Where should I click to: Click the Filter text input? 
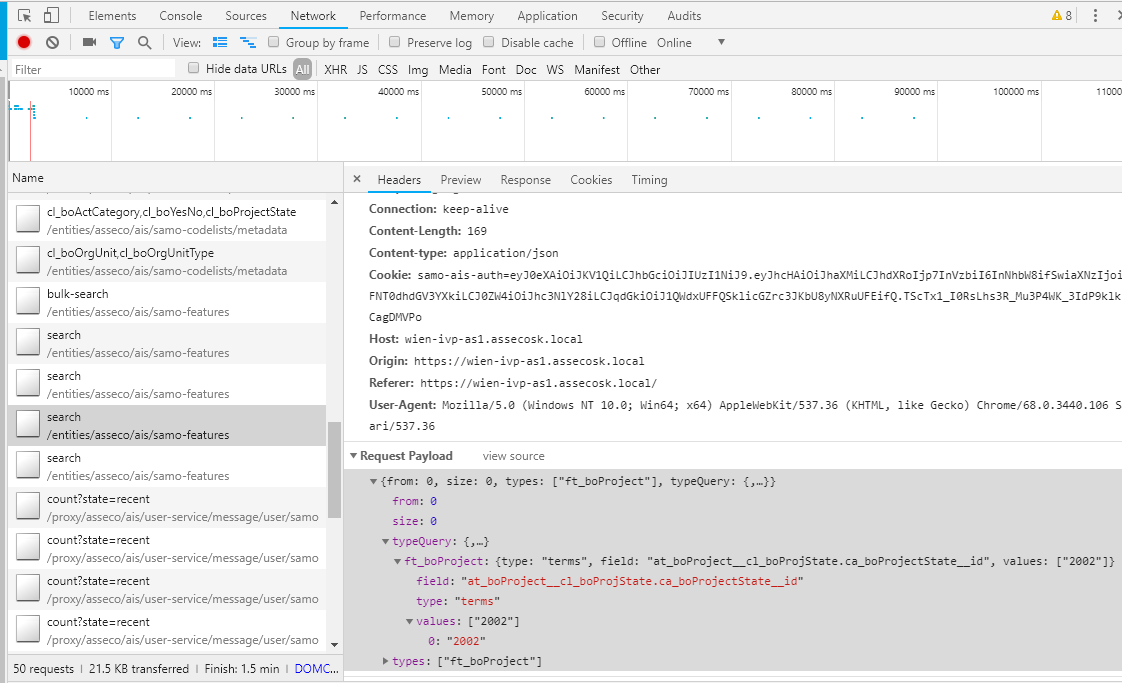92,69
